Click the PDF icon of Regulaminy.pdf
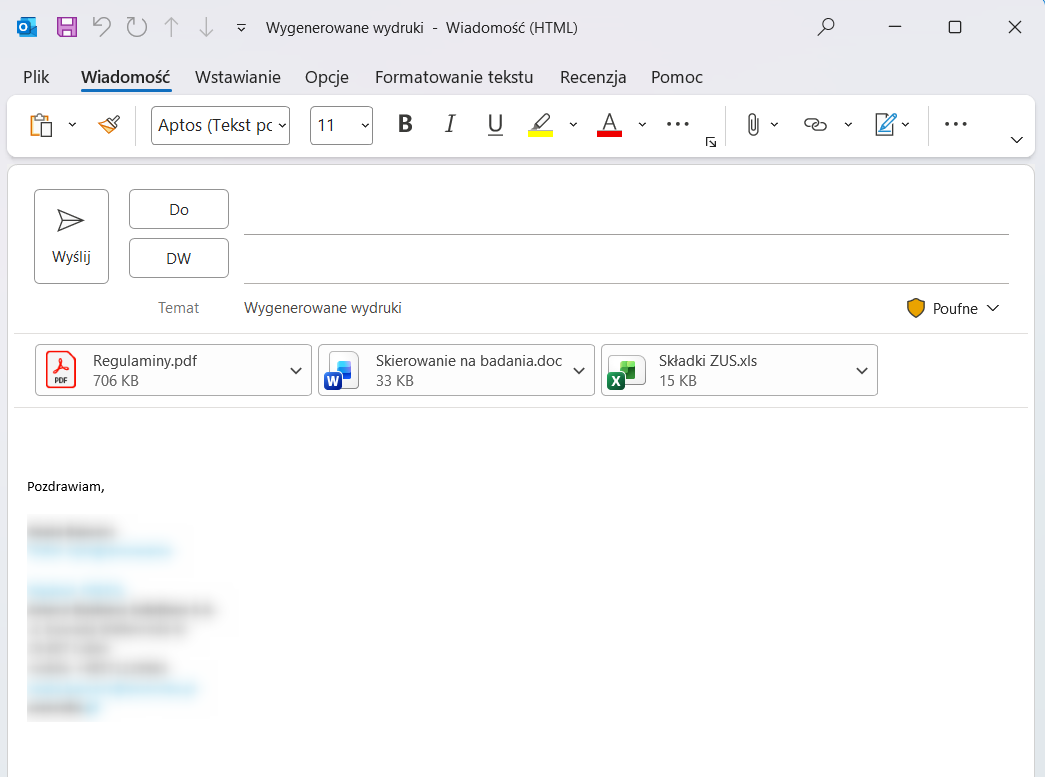Viewport: 1045px width, 777px height. coord(61,370)
